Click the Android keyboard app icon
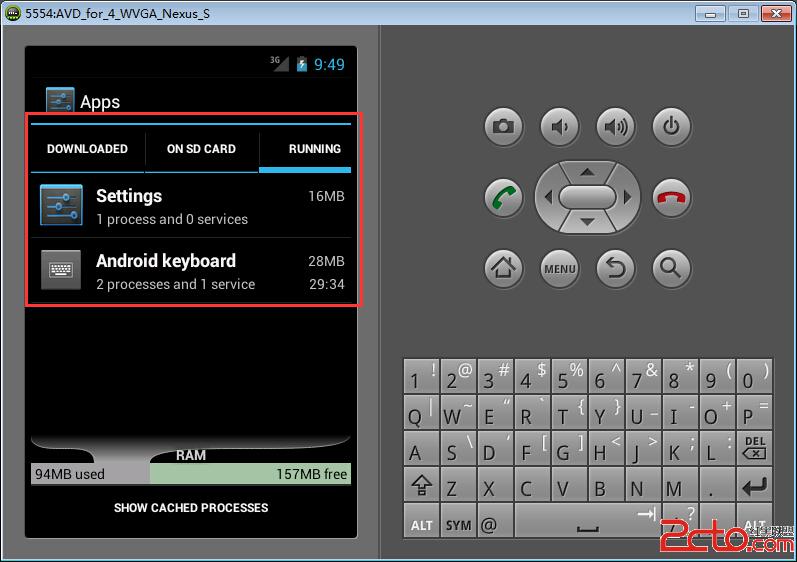This screenshot has height=562, width=797. tap(61, 270)
